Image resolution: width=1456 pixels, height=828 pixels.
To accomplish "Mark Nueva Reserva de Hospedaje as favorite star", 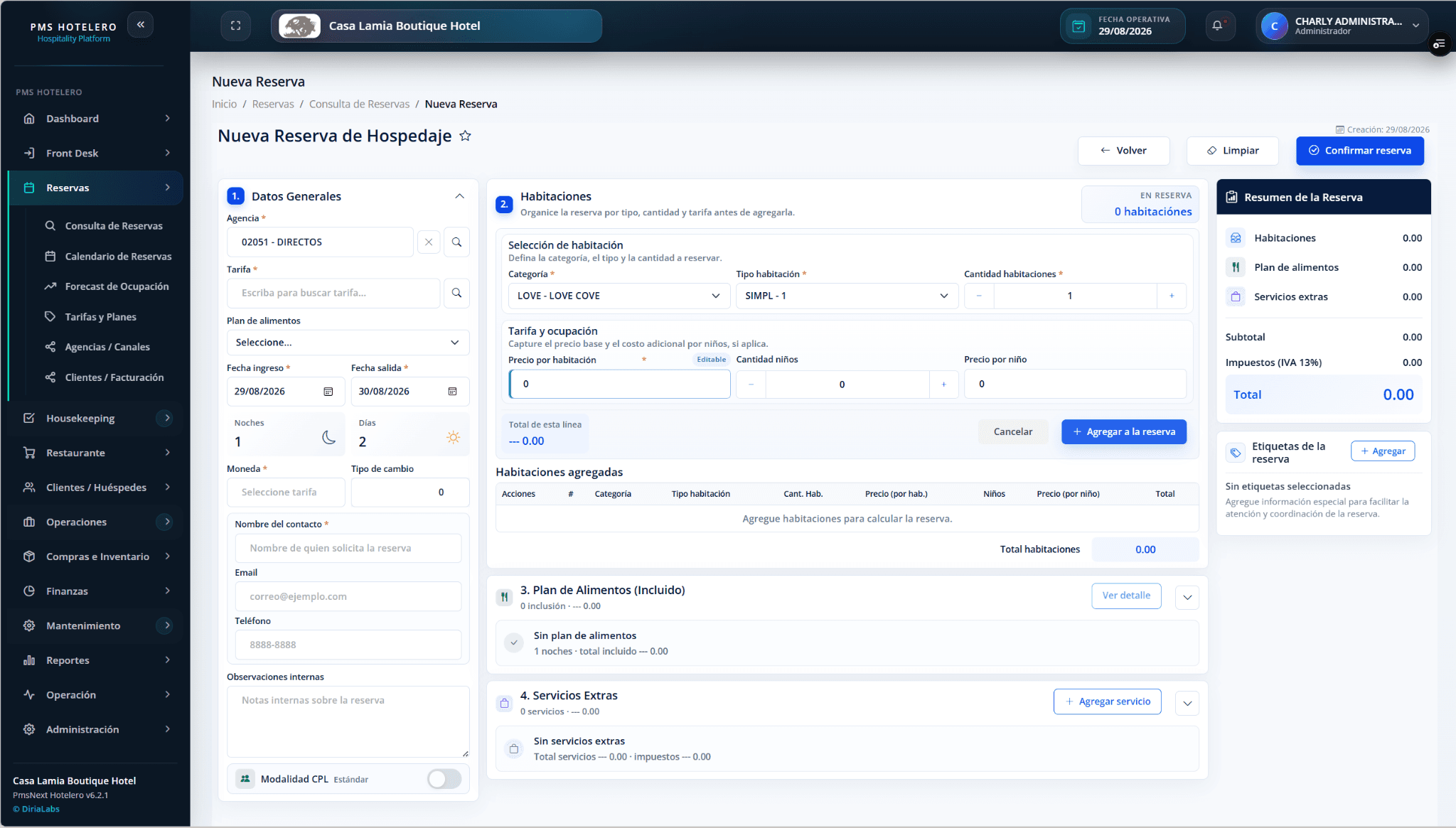I will 465,136.
